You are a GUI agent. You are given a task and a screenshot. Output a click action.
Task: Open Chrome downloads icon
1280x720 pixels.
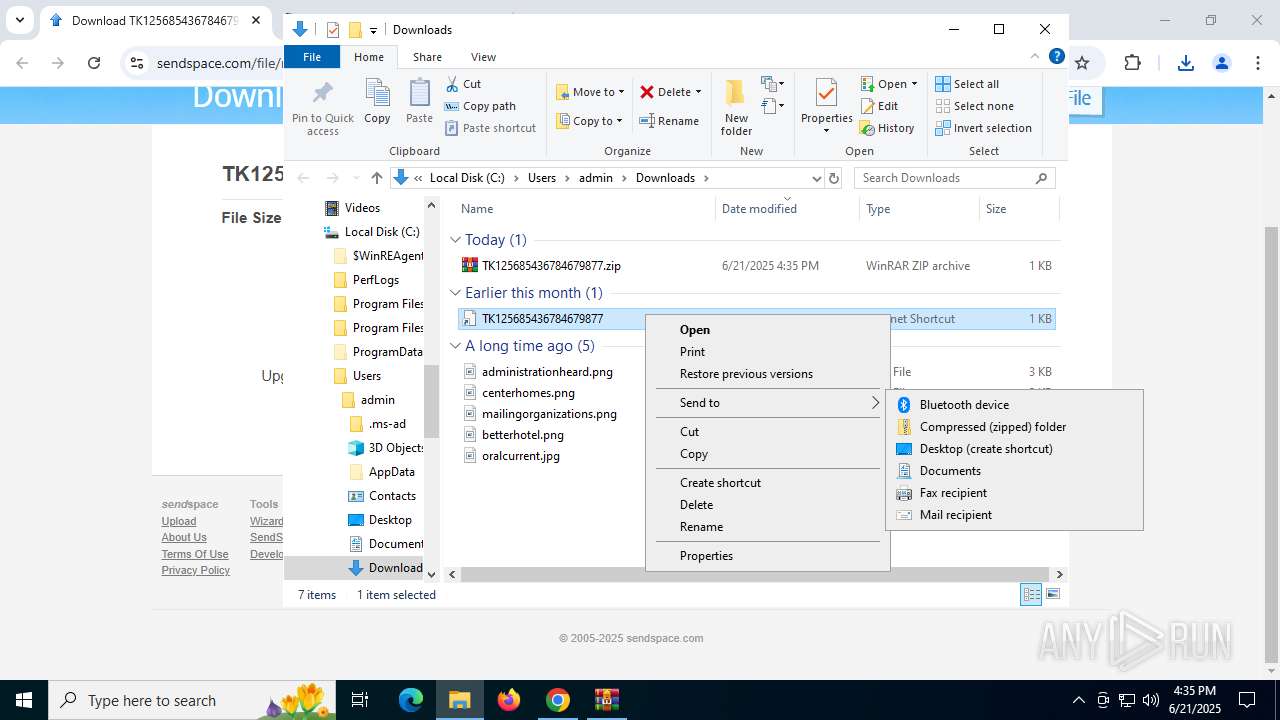tap(1186, 63)
